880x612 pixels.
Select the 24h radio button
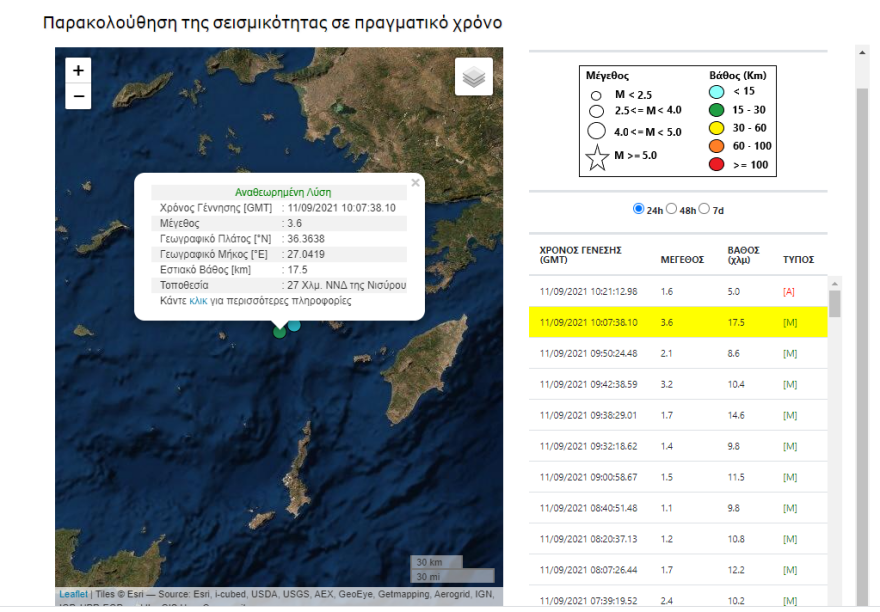[x=637, y=207]
